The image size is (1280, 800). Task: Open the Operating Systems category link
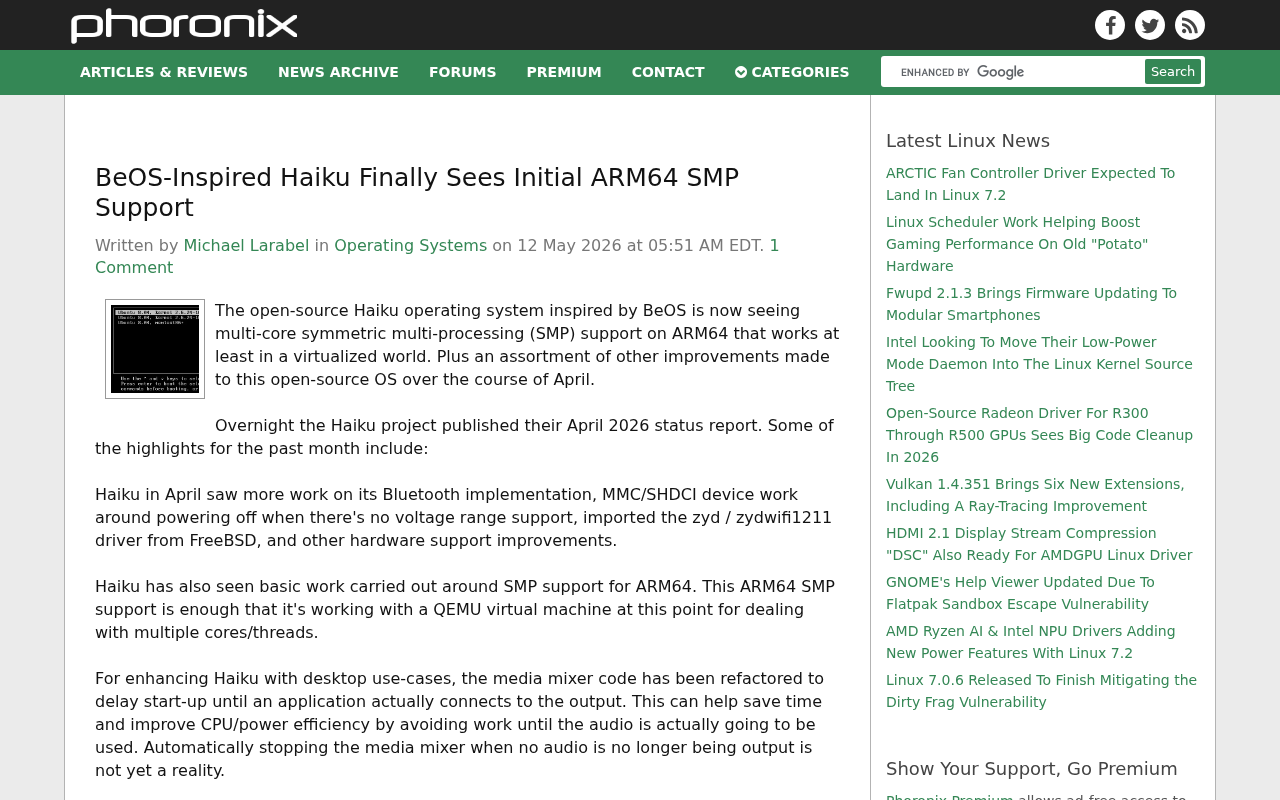(411, 246)
